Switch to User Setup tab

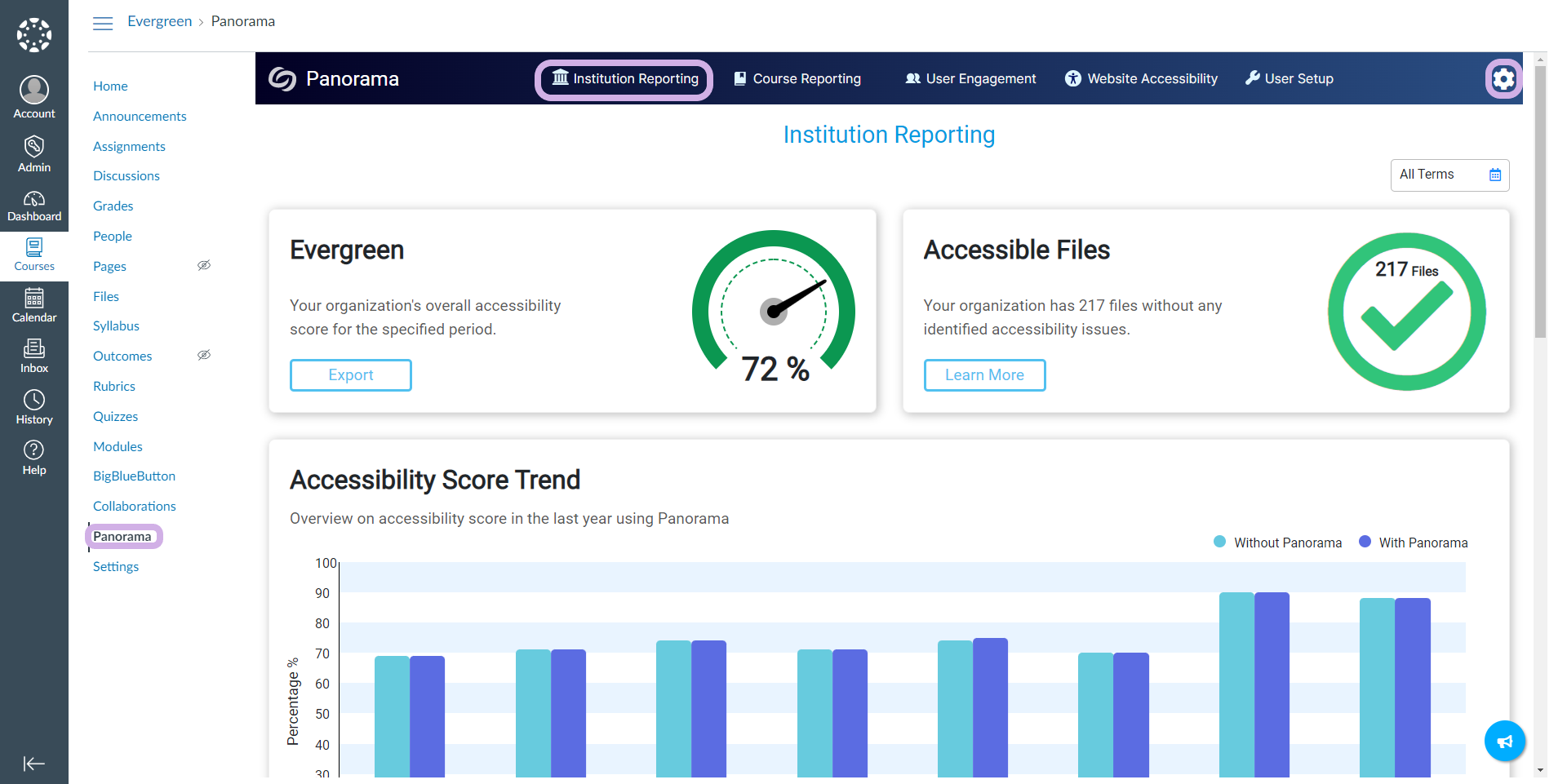coord(1290,79)
